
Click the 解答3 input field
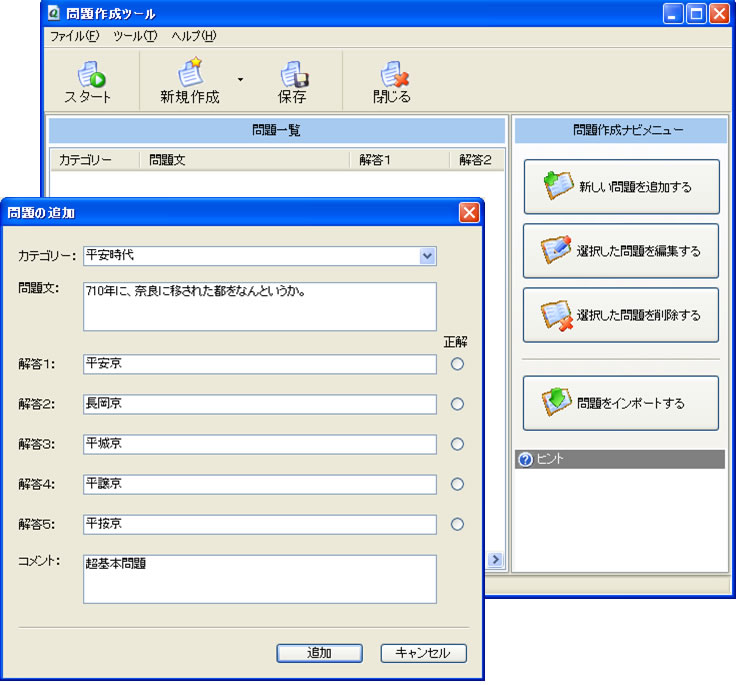click(260, 444)
